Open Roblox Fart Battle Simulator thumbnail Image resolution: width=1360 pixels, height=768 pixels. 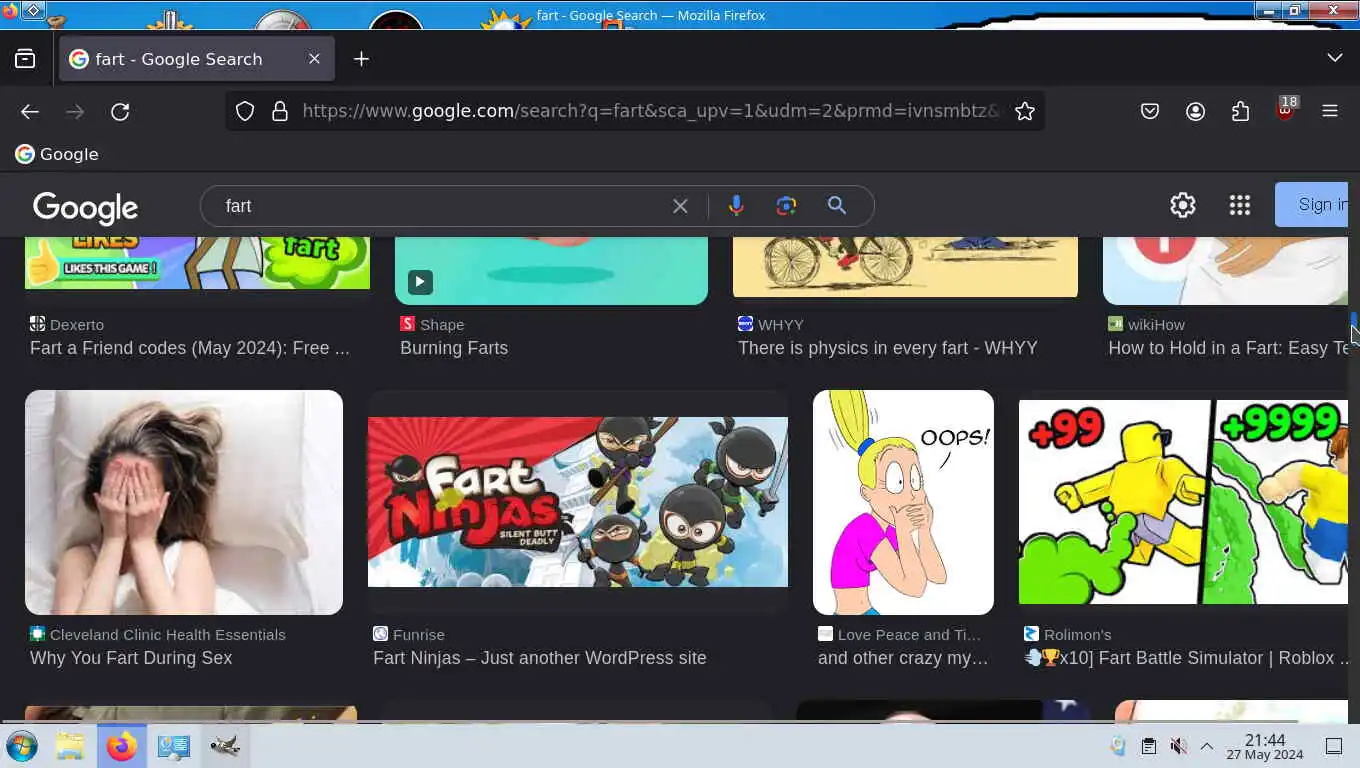click(1183, 502)
